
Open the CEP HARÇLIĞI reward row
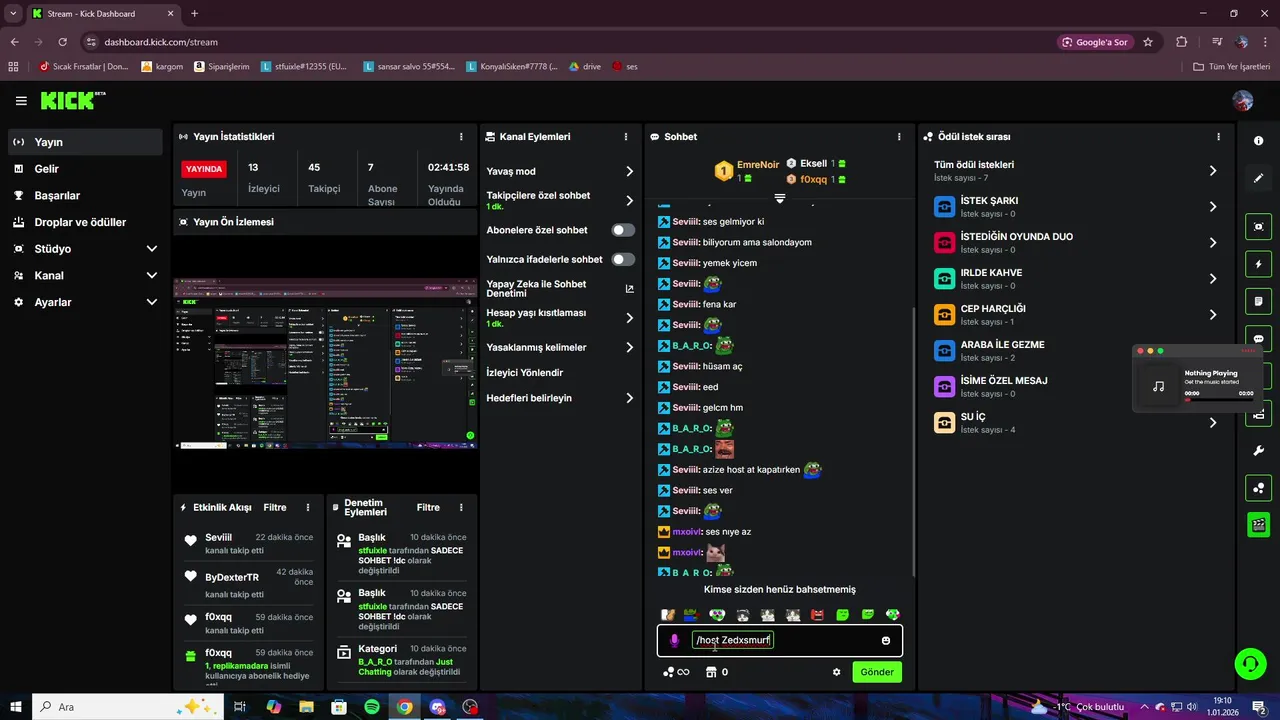[x=1077, y=314]
